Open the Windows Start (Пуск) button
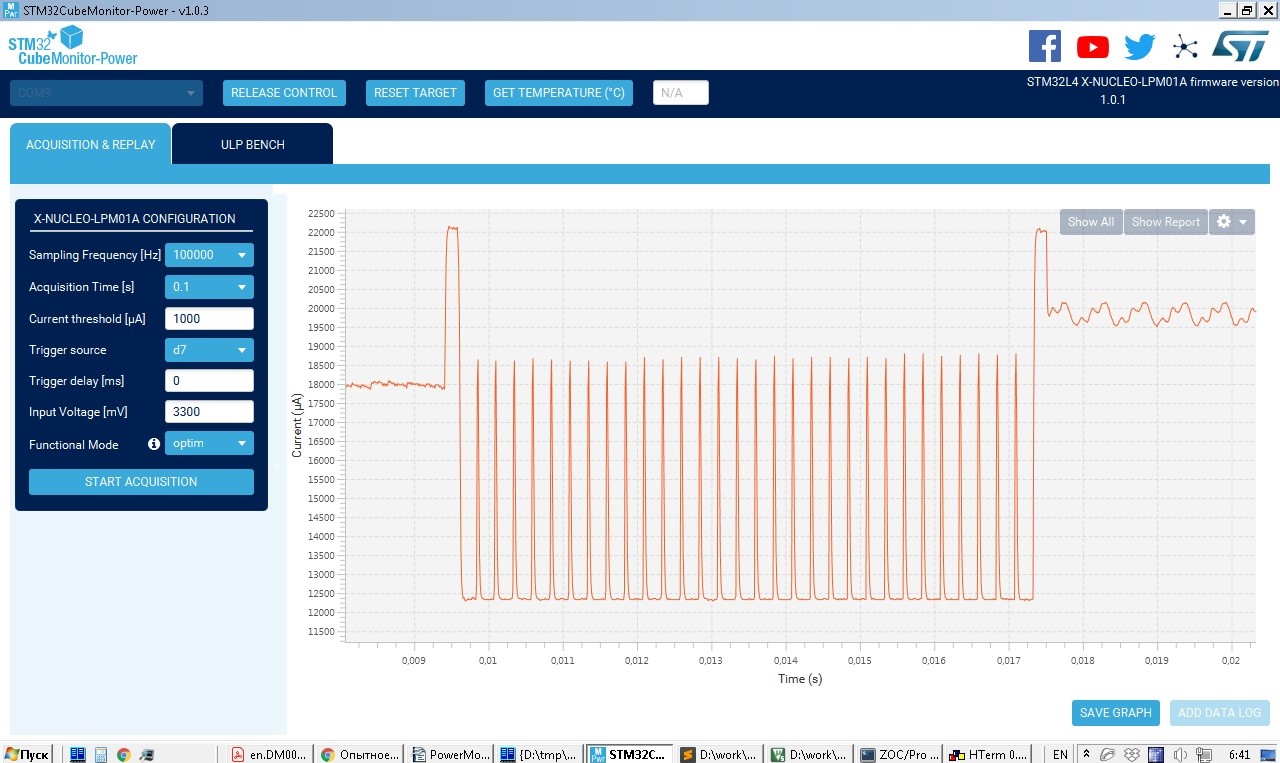The image size is (1280, 763). tap(27, 755)
